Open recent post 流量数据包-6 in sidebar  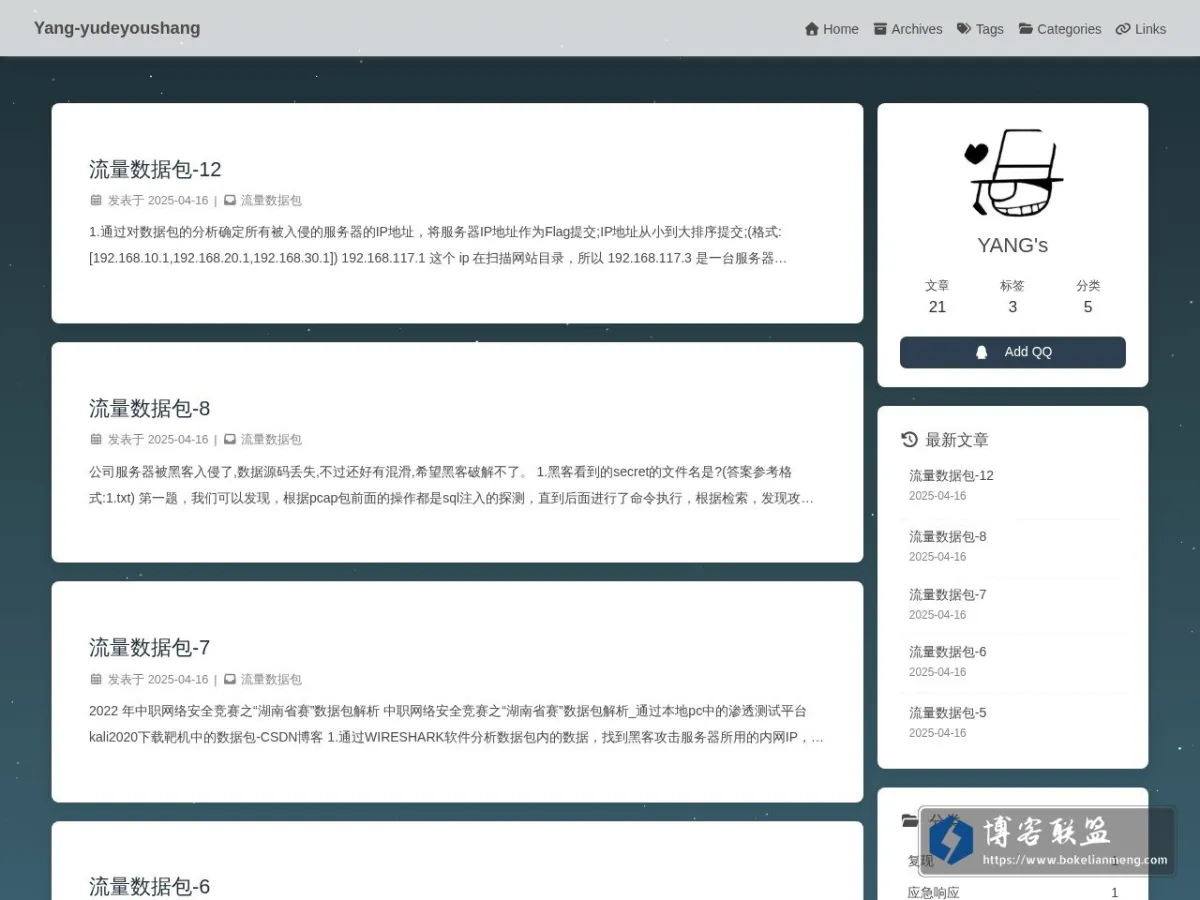point(947,652)
